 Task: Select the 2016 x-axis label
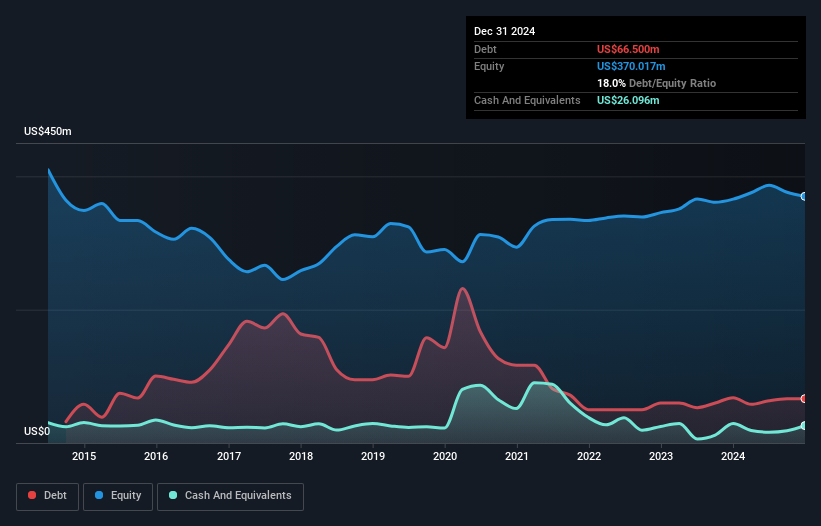156,456
